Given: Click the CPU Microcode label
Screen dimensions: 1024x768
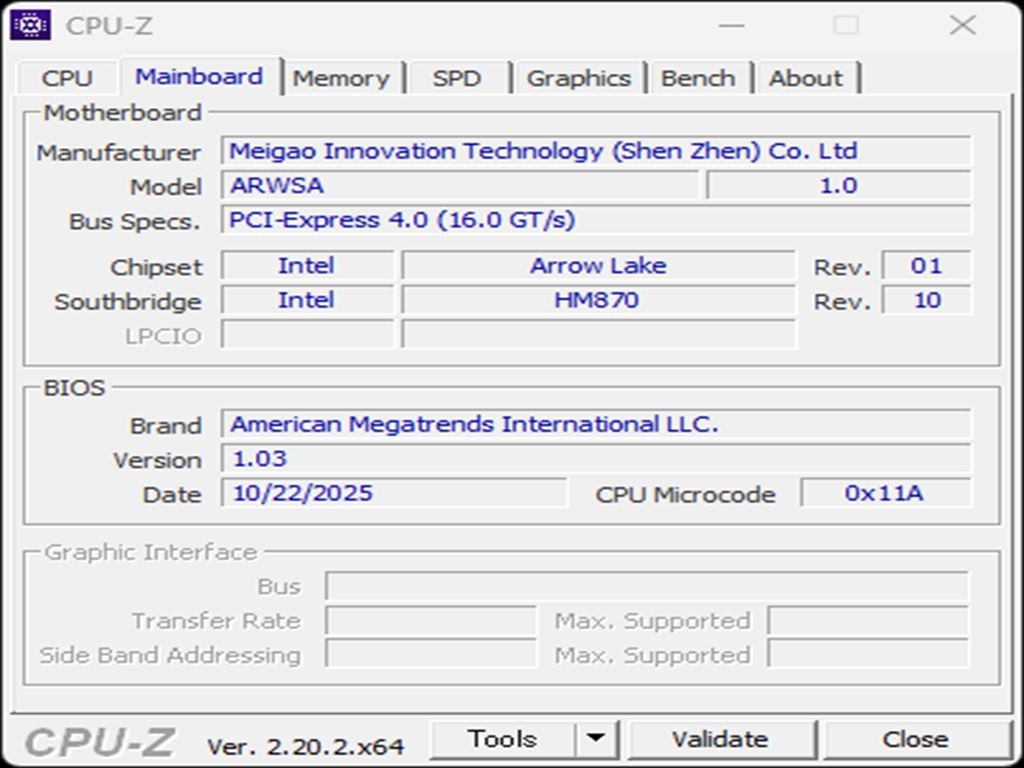Looking at the screenshot, I should coord(685,494).
